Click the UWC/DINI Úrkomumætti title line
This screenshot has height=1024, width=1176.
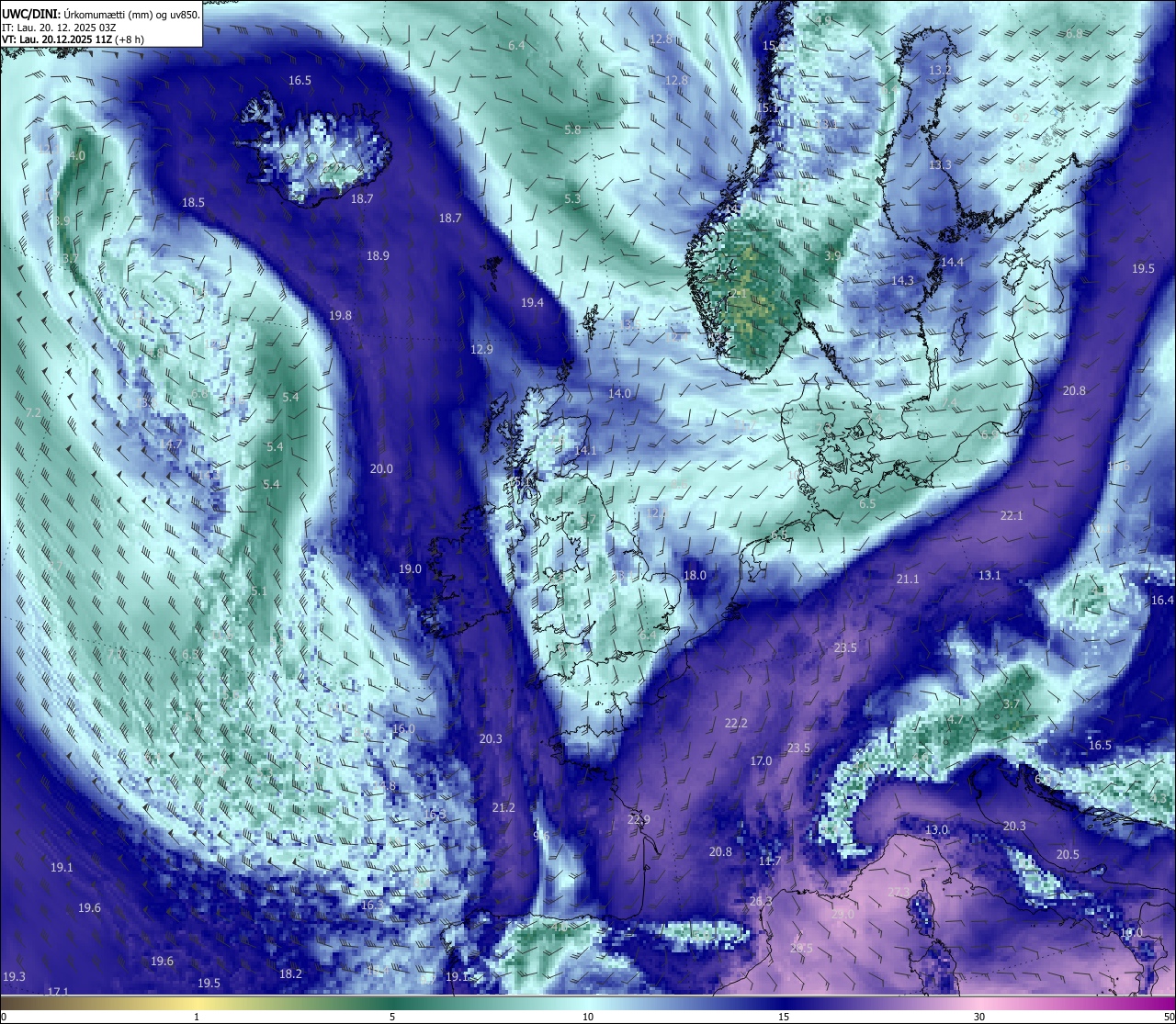coord(101,15)
